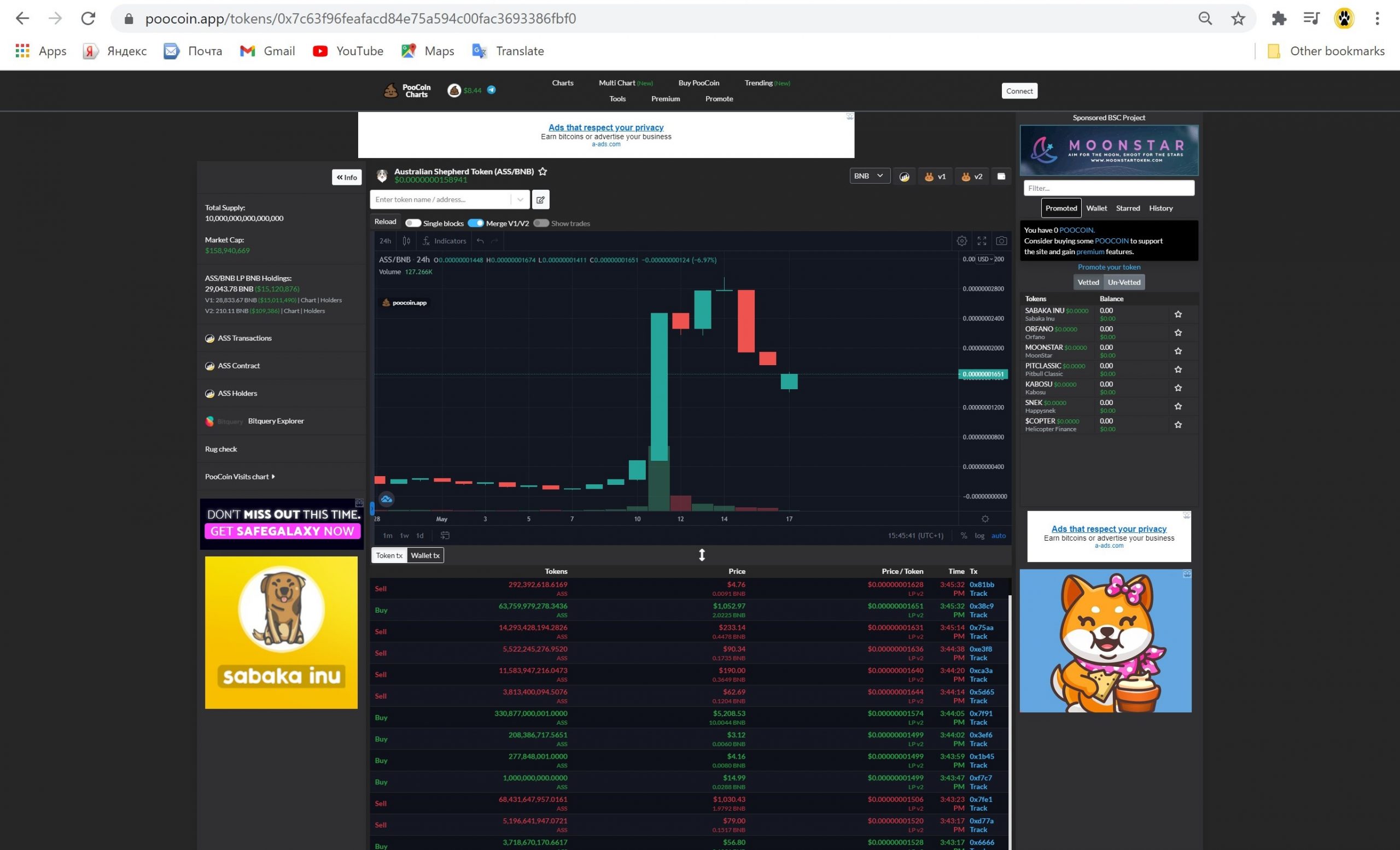The image size is (1400, 850).
Task: Open the chart axis settings icon below price scale
Action: (x=985, y=519)
